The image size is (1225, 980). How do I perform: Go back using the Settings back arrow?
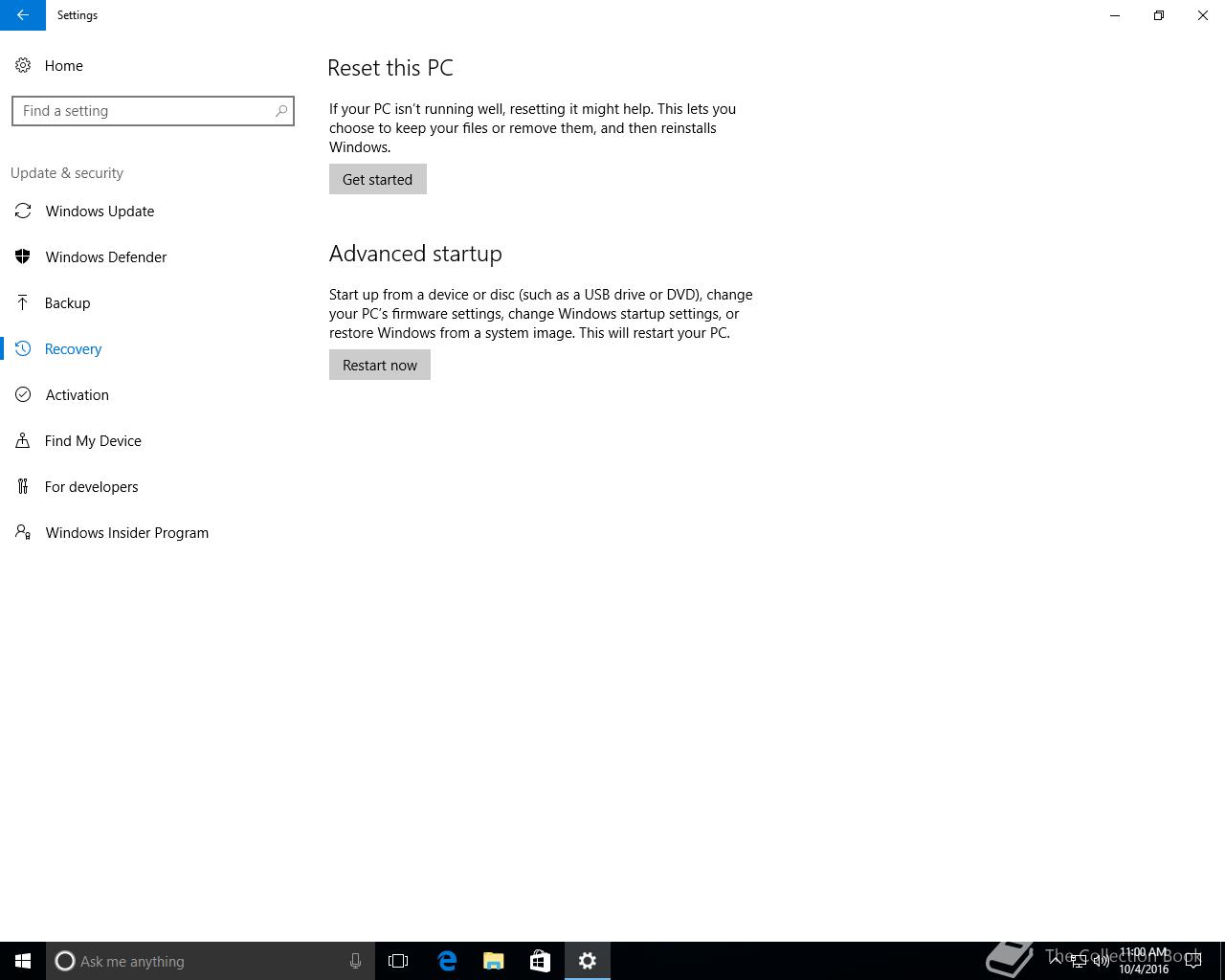[x=23, y=15]
